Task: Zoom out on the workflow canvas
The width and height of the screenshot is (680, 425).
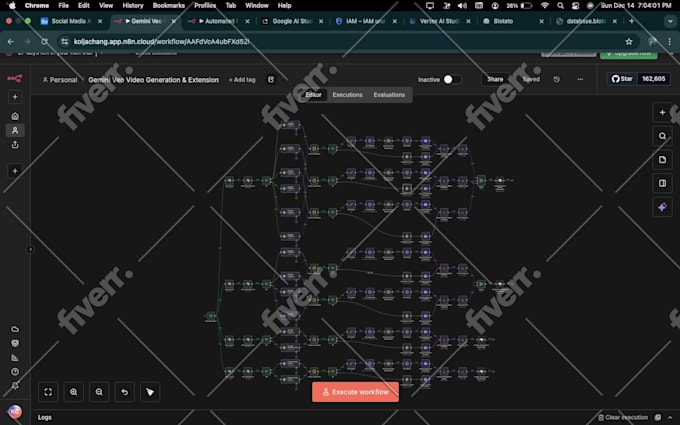Action: point(99,392)
